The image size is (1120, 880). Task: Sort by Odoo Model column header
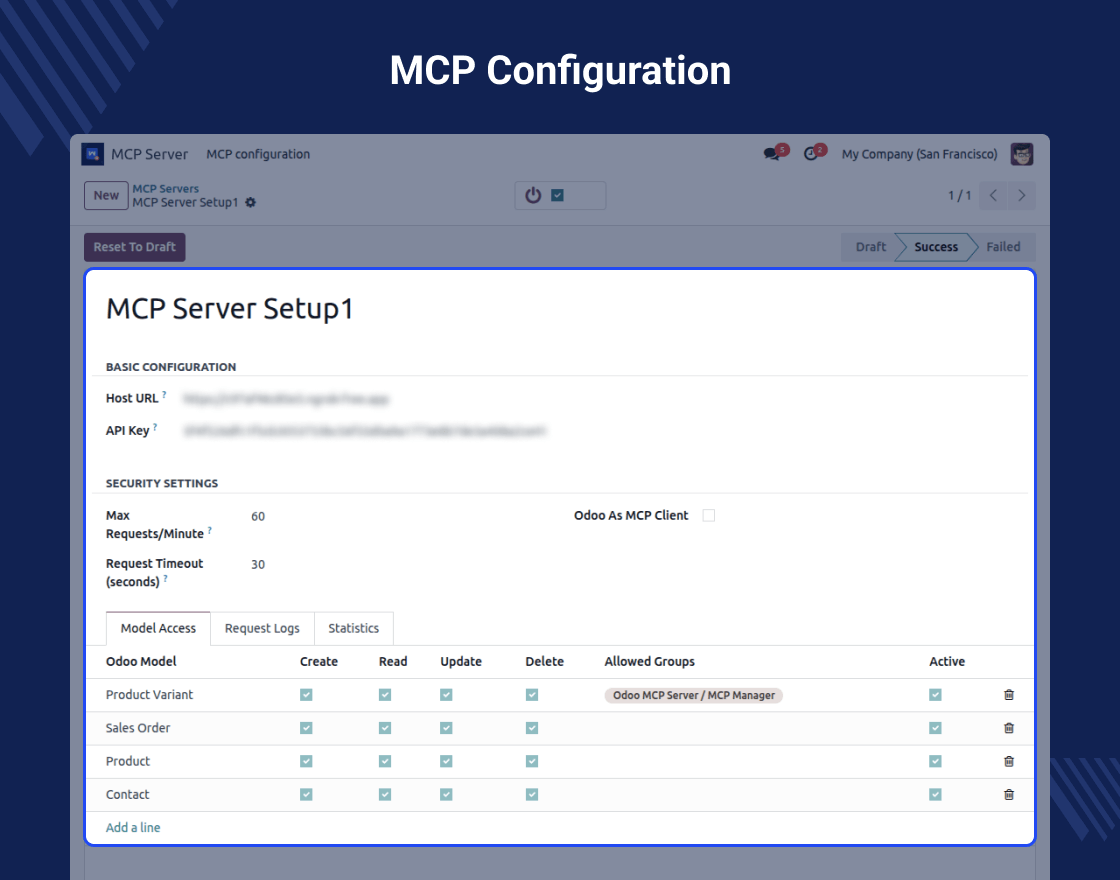(141, 661)
